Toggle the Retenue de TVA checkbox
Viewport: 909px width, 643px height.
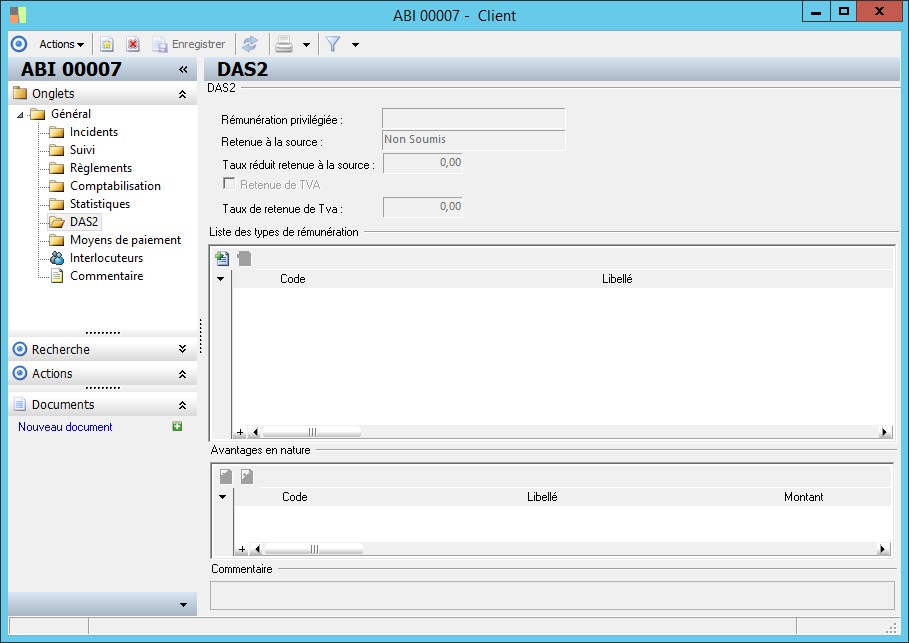click(x=229, y=184)
